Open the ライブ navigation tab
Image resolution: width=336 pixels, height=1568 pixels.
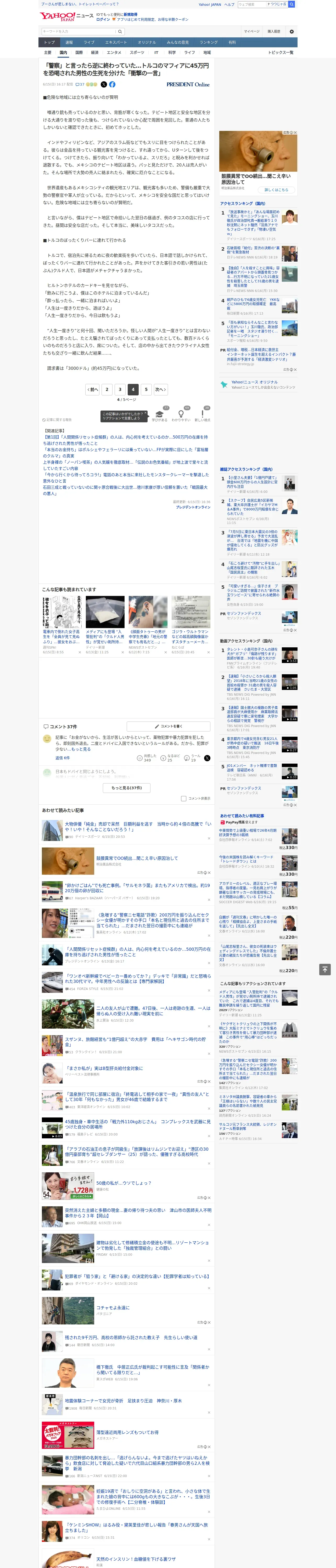pyautogui.click(x=89, y=42)
